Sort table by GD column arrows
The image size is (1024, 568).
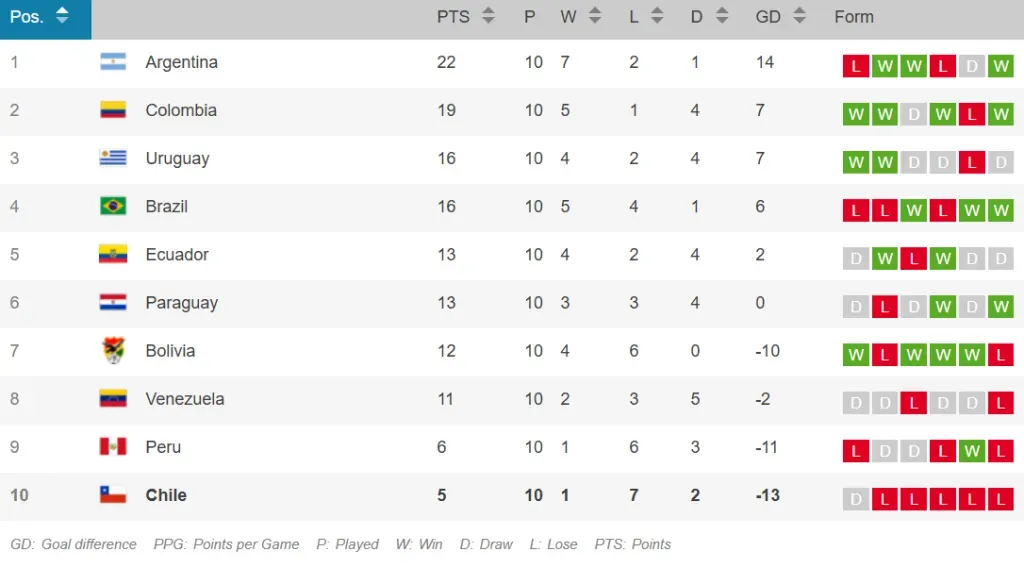[799, 17]
